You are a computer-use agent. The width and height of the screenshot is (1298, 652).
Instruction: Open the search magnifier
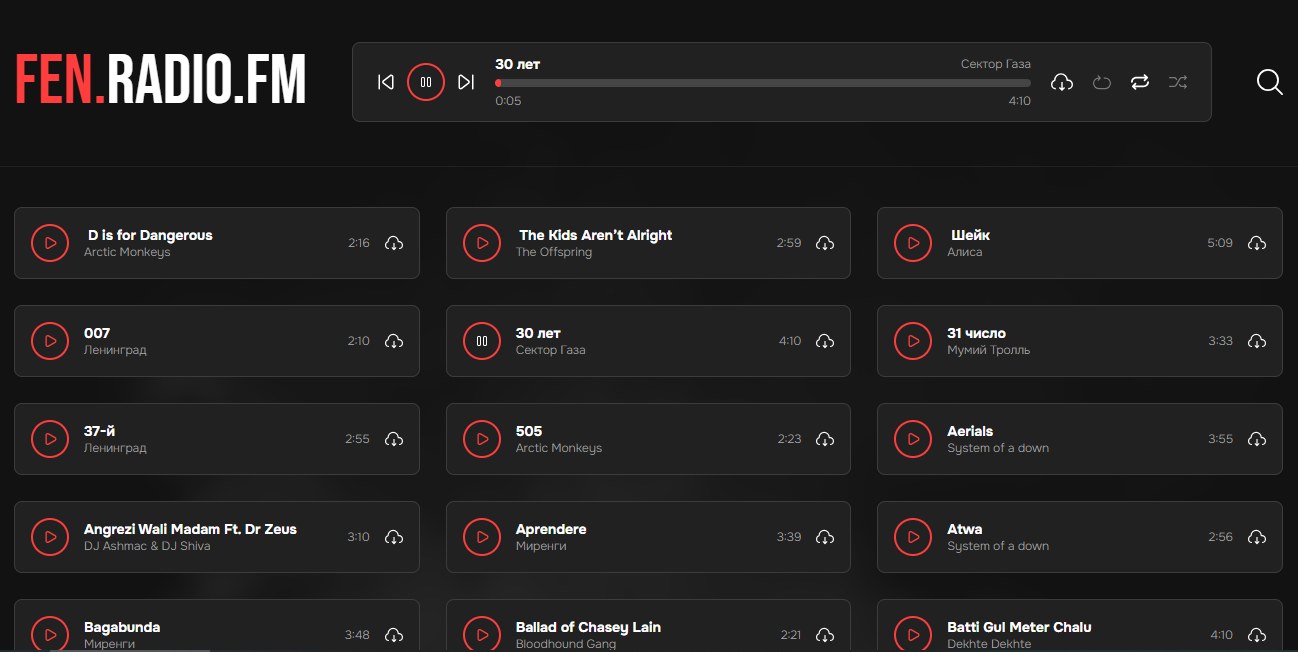click(1269, 82)
